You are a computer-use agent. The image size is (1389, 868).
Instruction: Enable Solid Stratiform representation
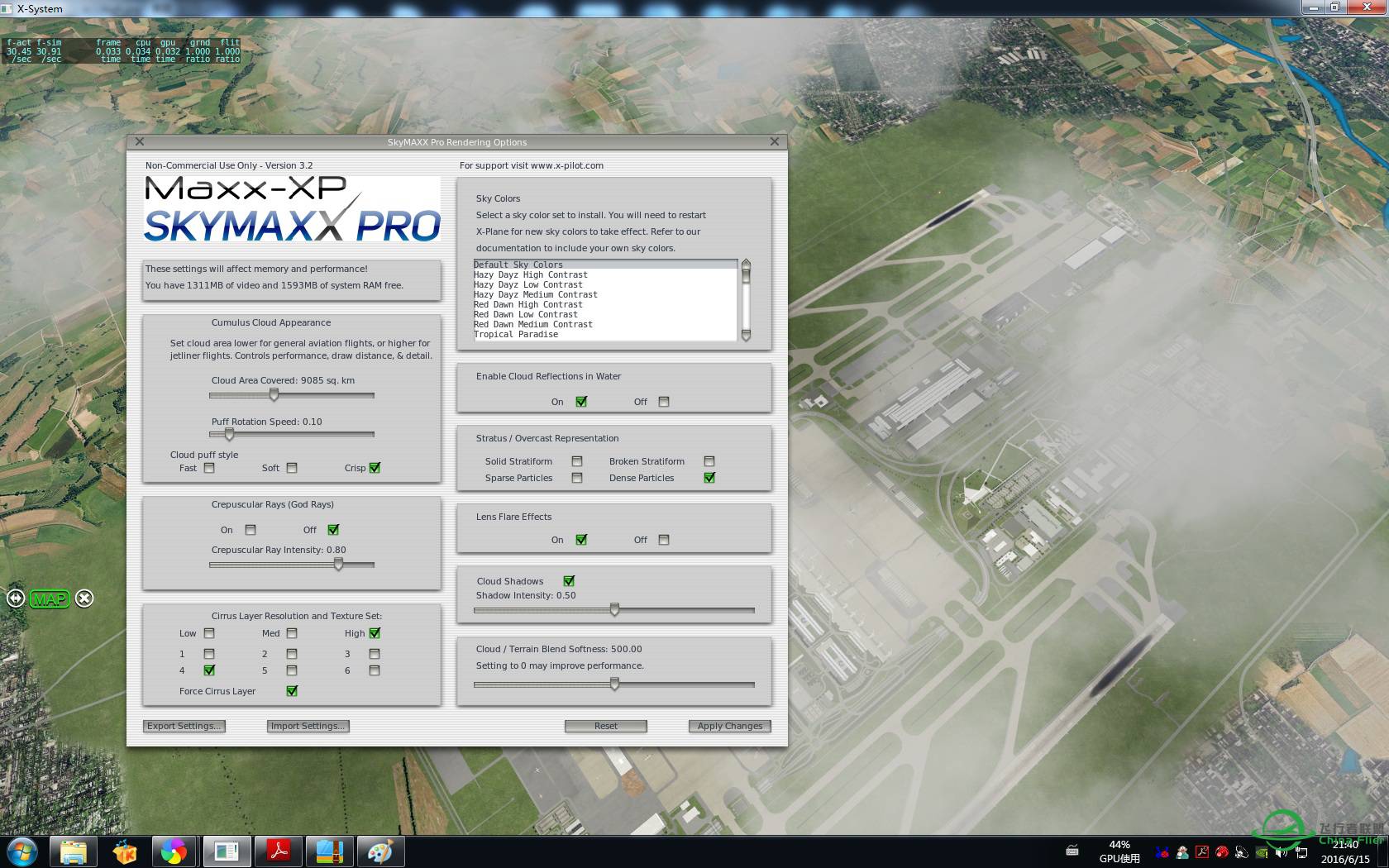point(577,461)
